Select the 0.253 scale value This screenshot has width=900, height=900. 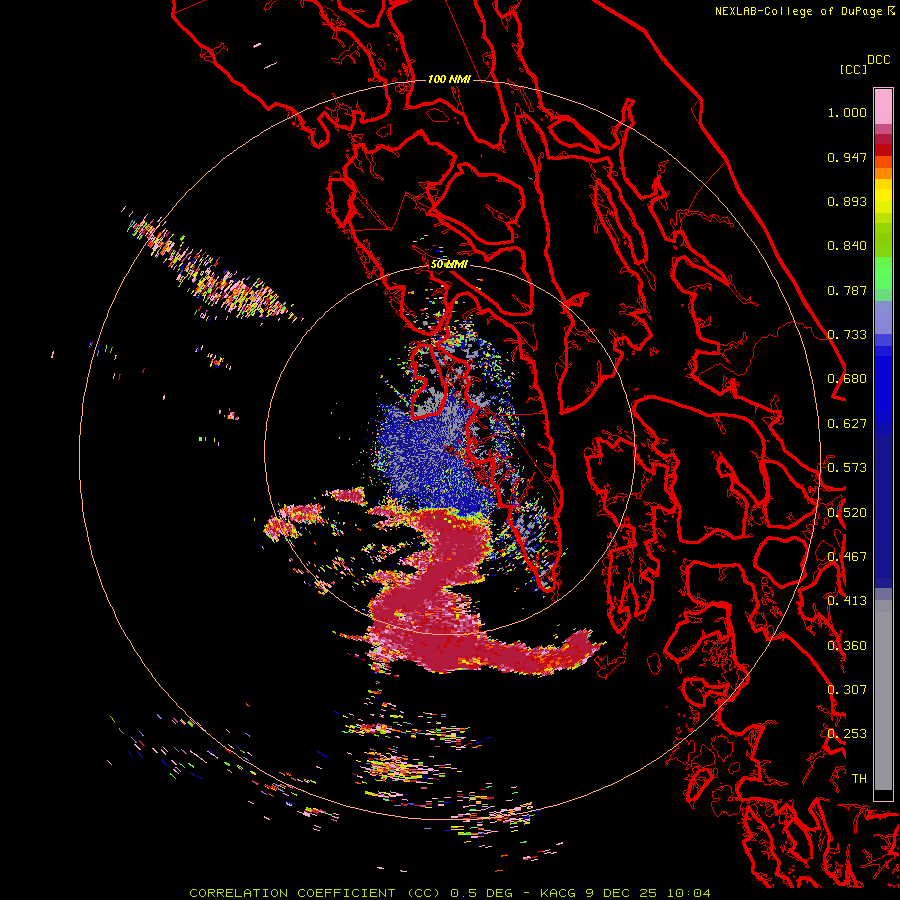pos(847,734)
